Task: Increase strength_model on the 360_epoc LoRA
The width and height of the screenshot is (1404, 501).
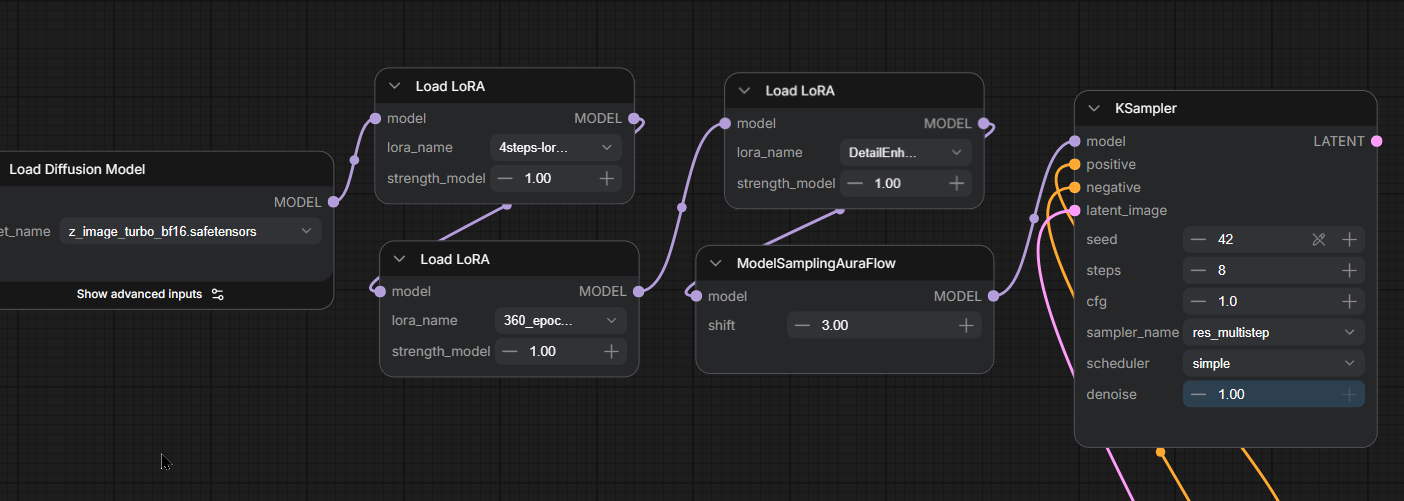Action: point(611,351)
